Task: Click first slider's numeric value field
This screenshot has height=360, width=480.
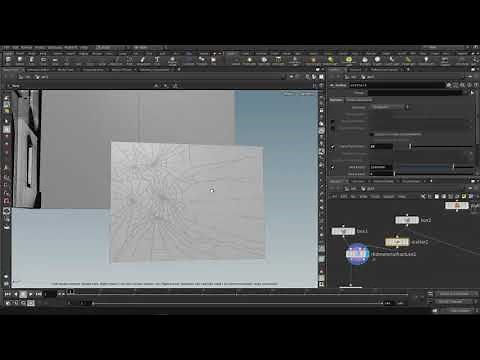Action: [x=381, y=146]
